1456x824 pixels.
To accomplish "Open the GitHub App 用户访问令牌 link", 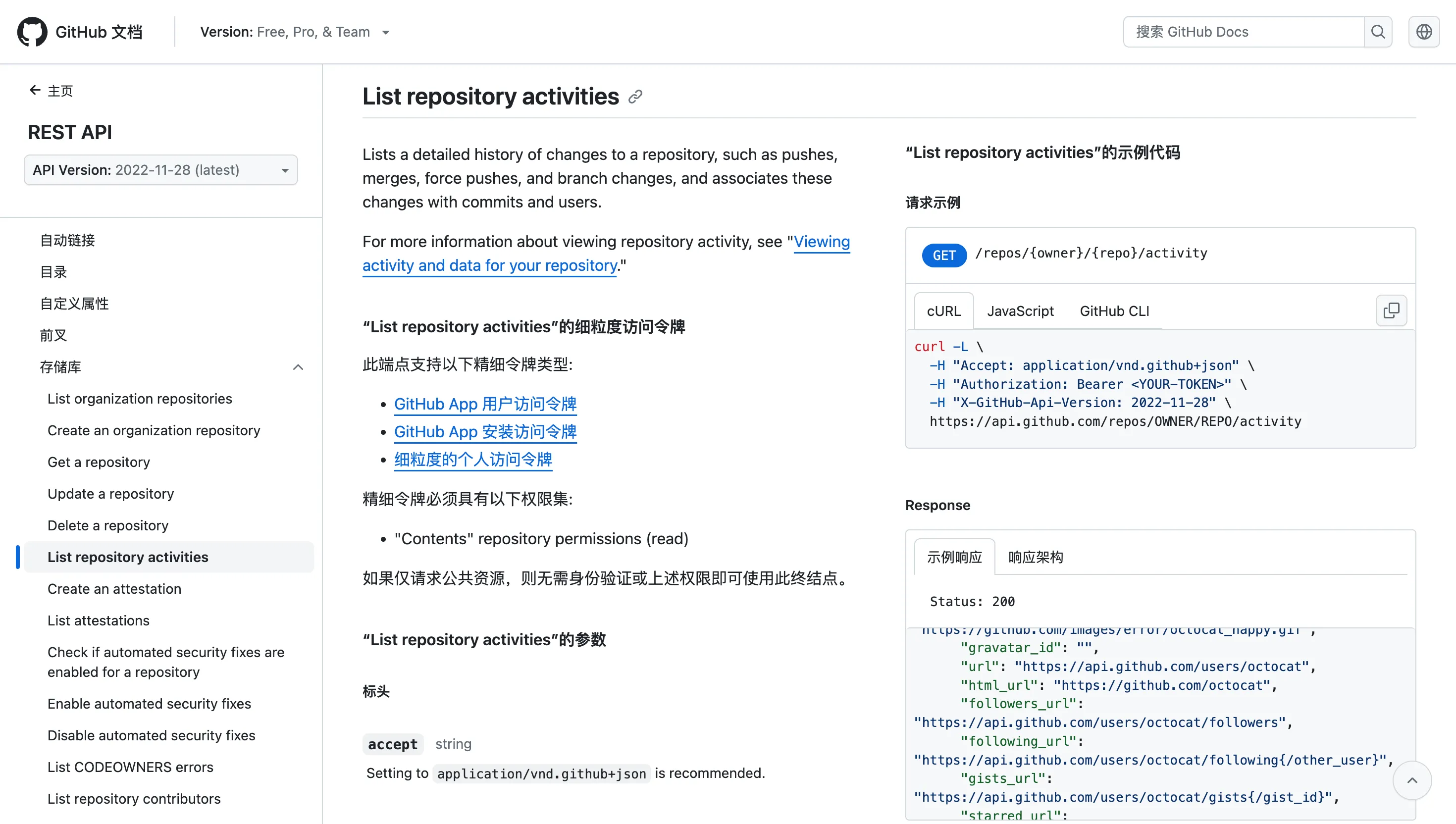I will (x=485, y=404).
